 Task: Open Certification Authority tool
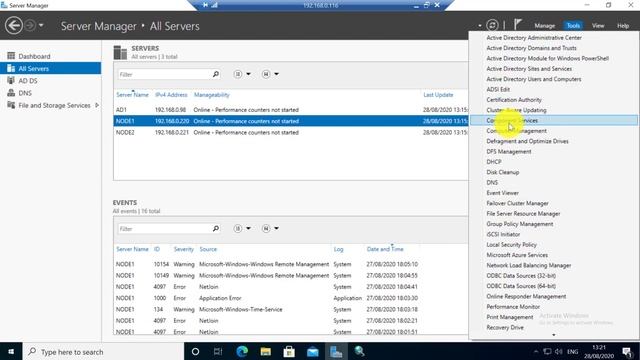coord(514,100)
